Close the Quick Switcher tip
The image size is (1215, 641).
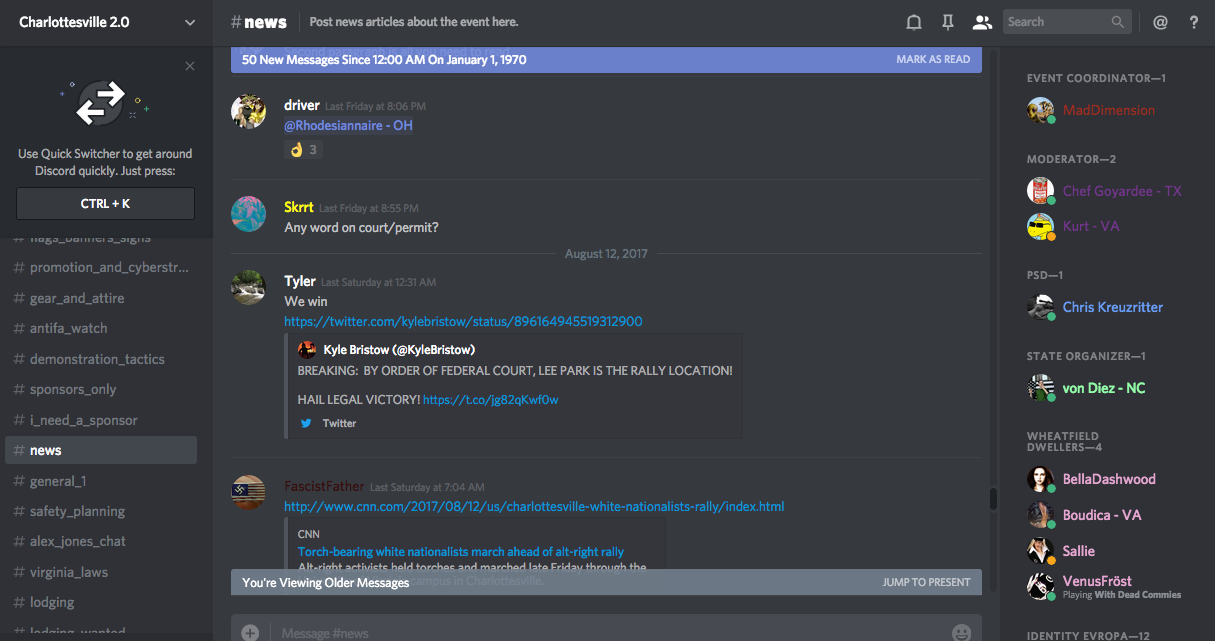190,66
